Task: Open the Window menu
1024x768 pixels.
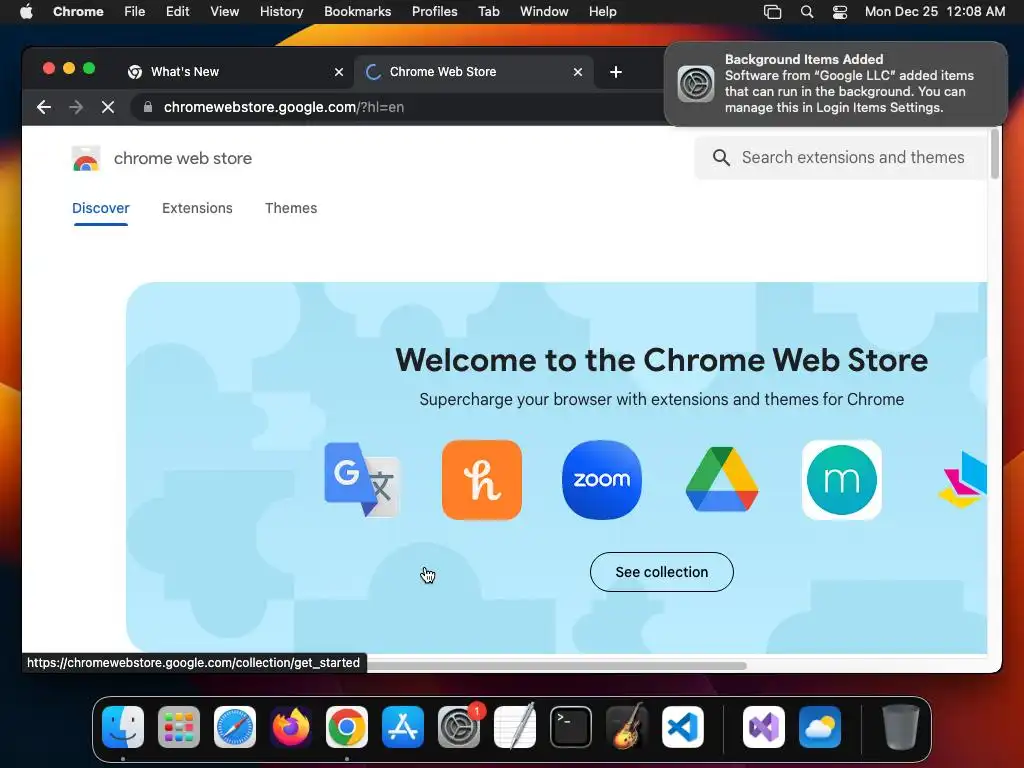Action: pyautogui.click(x=544, y=12)
